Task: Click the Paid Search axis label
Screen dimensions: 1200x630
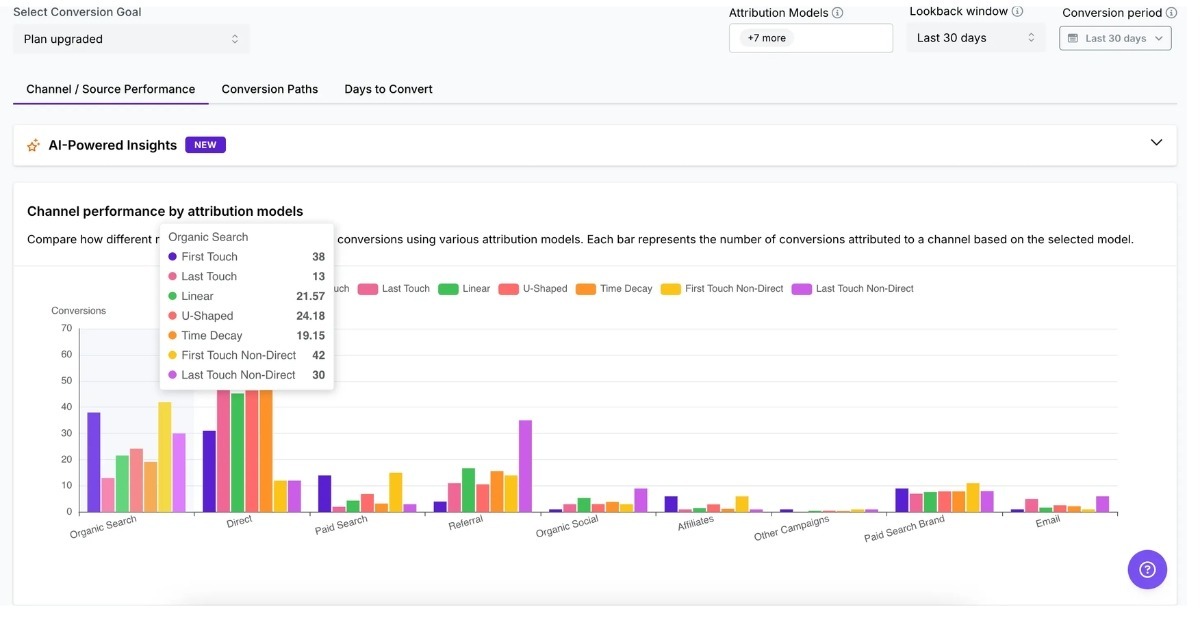Action: pos(342,526)
